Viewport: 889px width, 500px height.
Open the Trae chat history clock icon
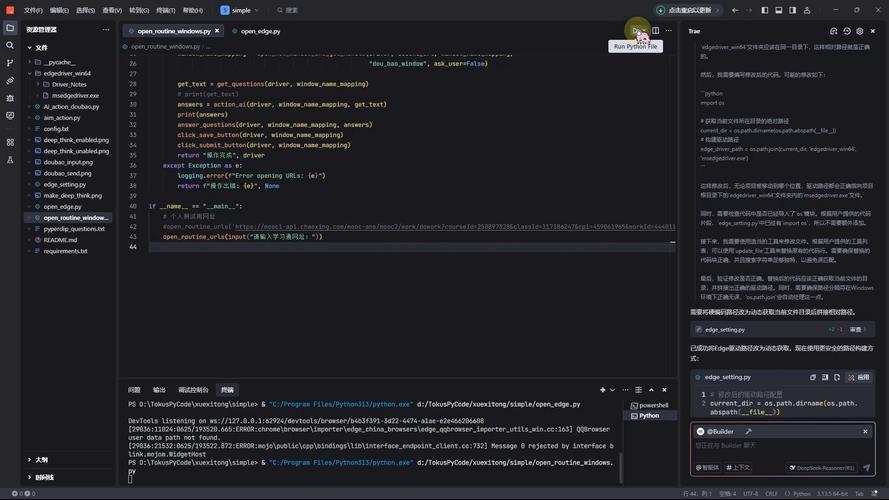point(846,31)
